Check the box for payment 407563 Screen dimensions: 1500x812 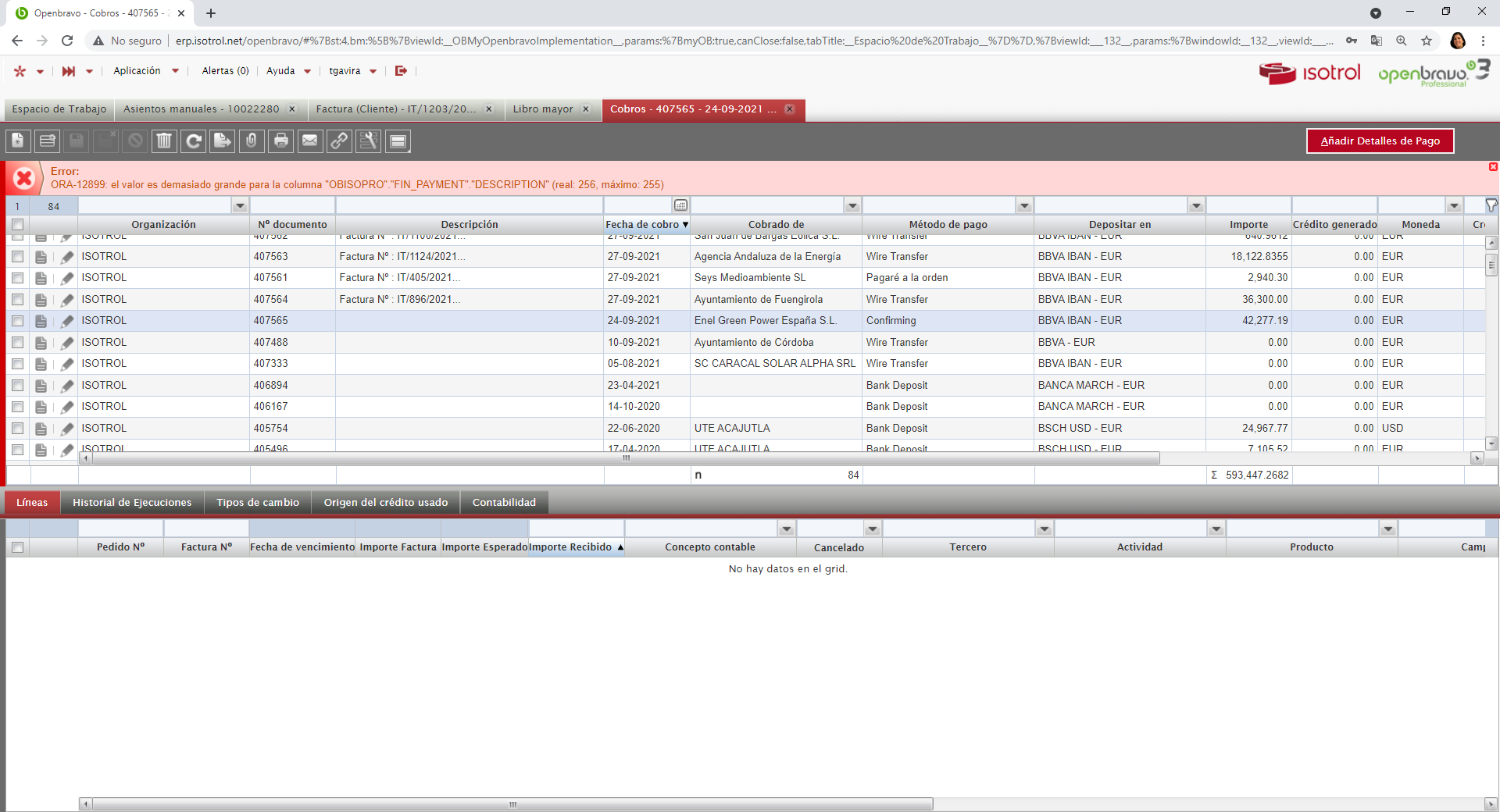point(17,256)
